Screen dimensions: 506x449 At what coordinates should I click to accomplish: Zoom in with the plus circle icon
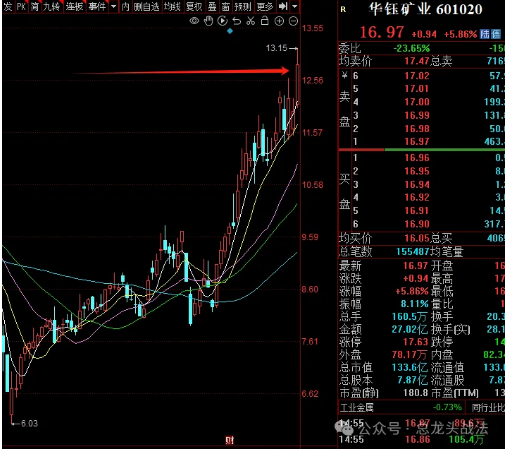[279, 21]
